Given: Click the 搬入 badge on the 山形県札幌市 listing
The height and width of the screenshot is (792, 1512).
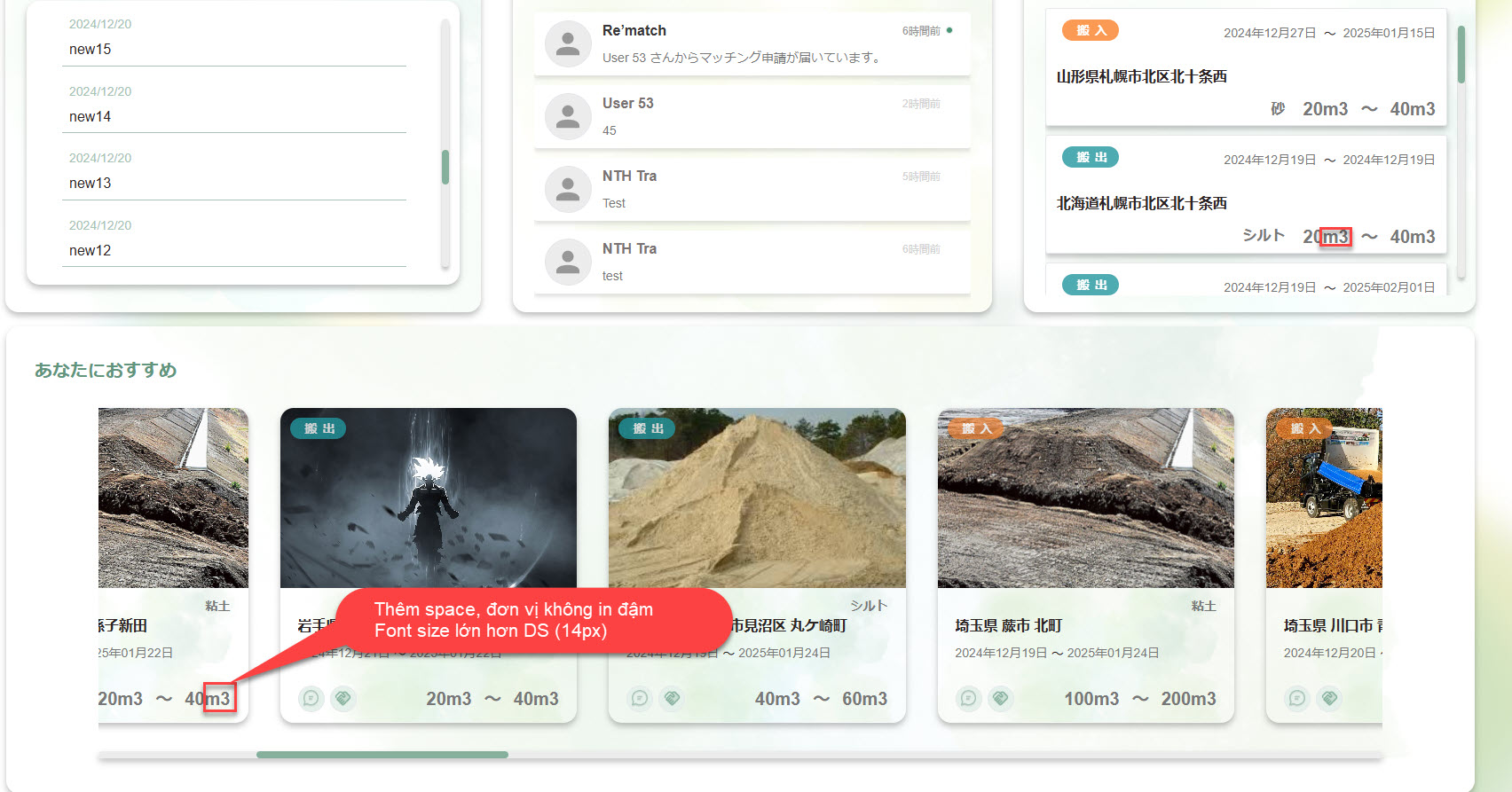Looking at the screenshot, I should [1091, 30].
